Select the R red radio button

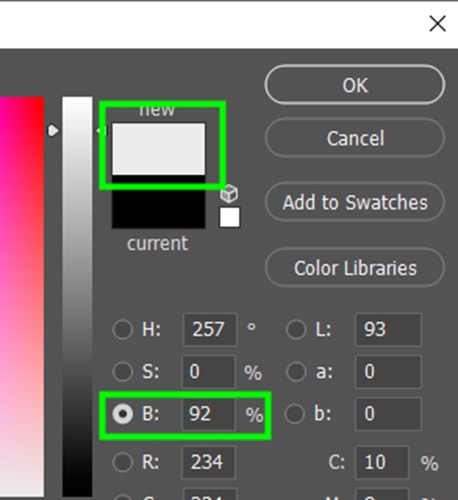[123, 462]
